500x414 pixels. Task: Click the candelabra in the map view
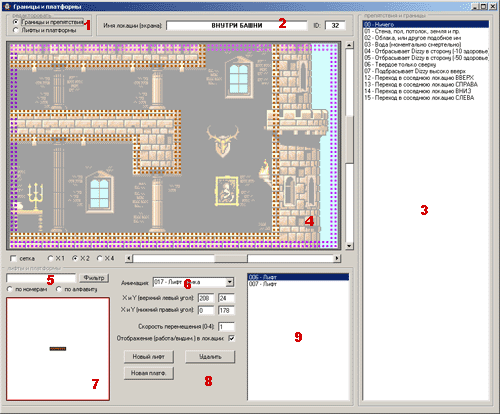[x=35, y=197]
